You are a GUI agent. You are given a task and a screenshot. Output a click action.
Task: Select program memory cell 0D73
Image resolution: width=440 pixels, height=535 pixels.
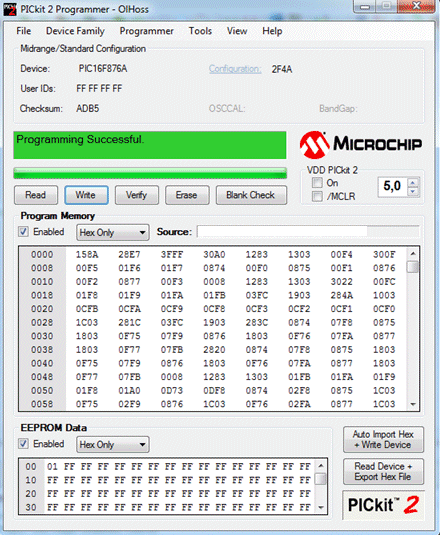point(172,391)
